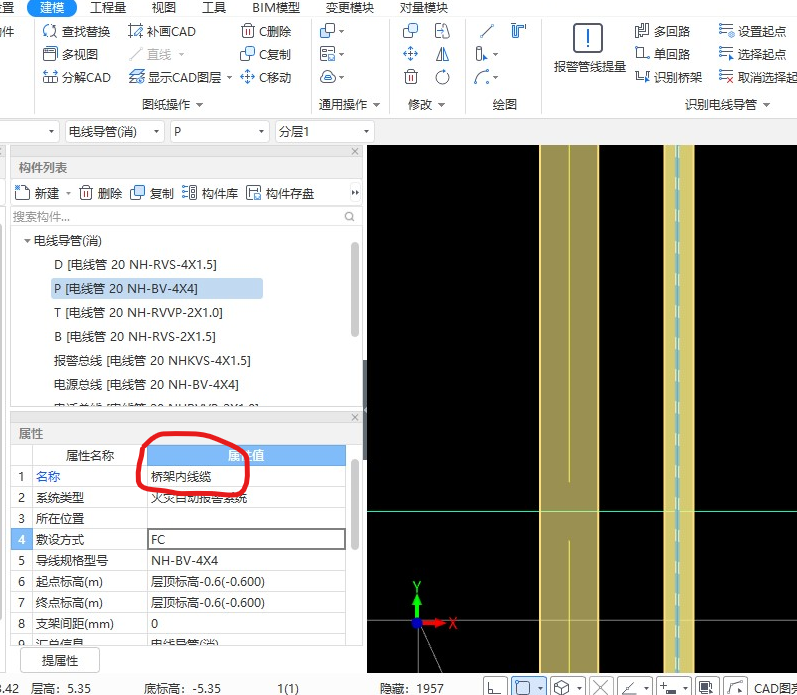Close the 属性 panel
The width and height of the screenshot is (797, 695).
(x=355, y=417)
